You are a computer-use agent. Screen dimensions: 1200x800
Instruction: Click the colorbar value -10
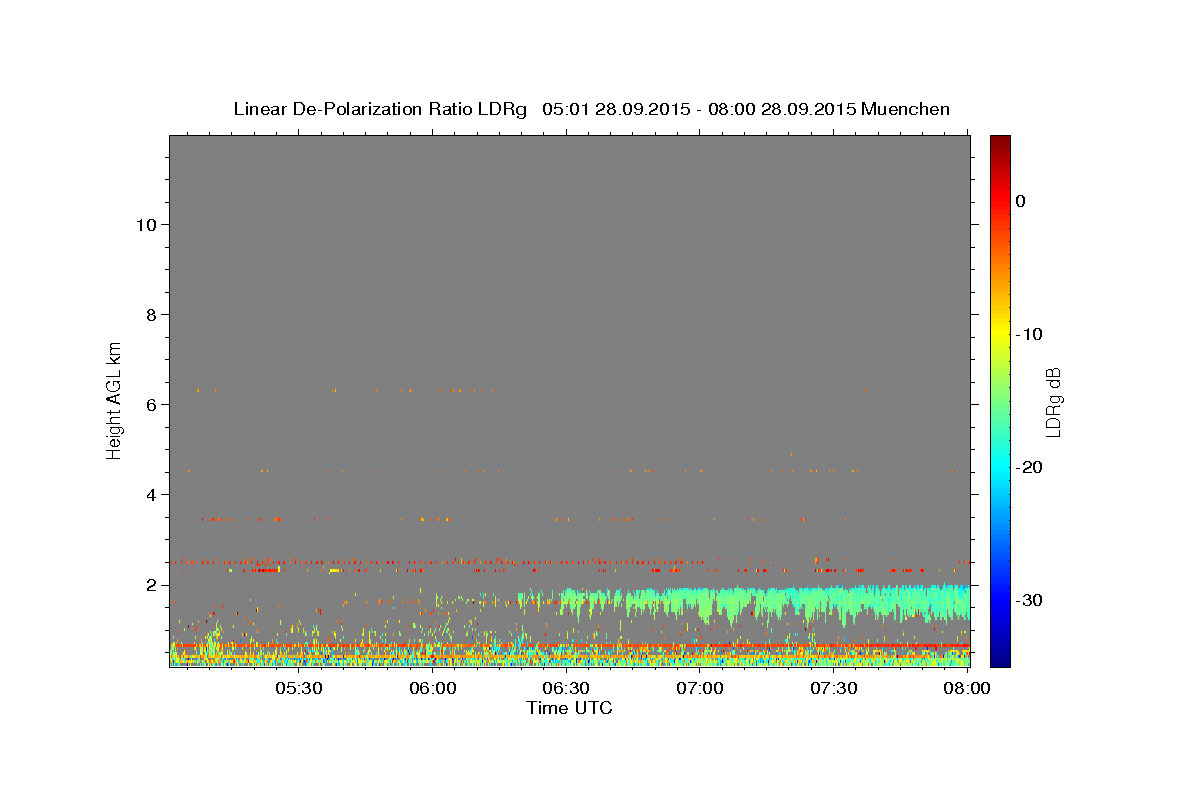coord(1030,334)
